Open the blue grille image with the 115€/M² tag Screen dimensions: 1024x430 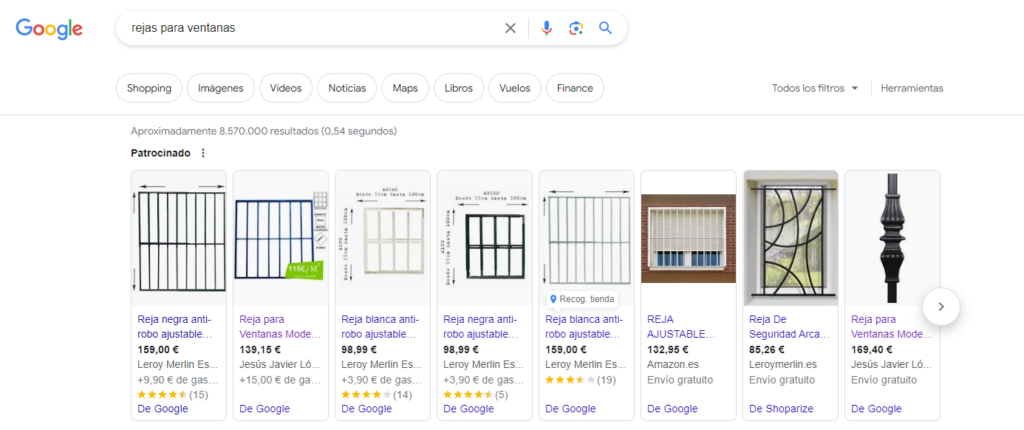pyautogui.click(x=281, y=239)
